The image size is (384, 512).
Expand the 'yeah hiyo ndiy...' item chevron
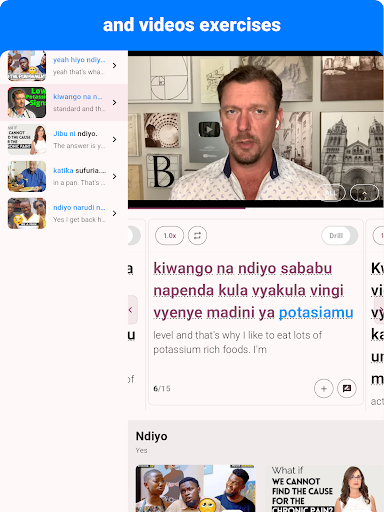[115, 65]
